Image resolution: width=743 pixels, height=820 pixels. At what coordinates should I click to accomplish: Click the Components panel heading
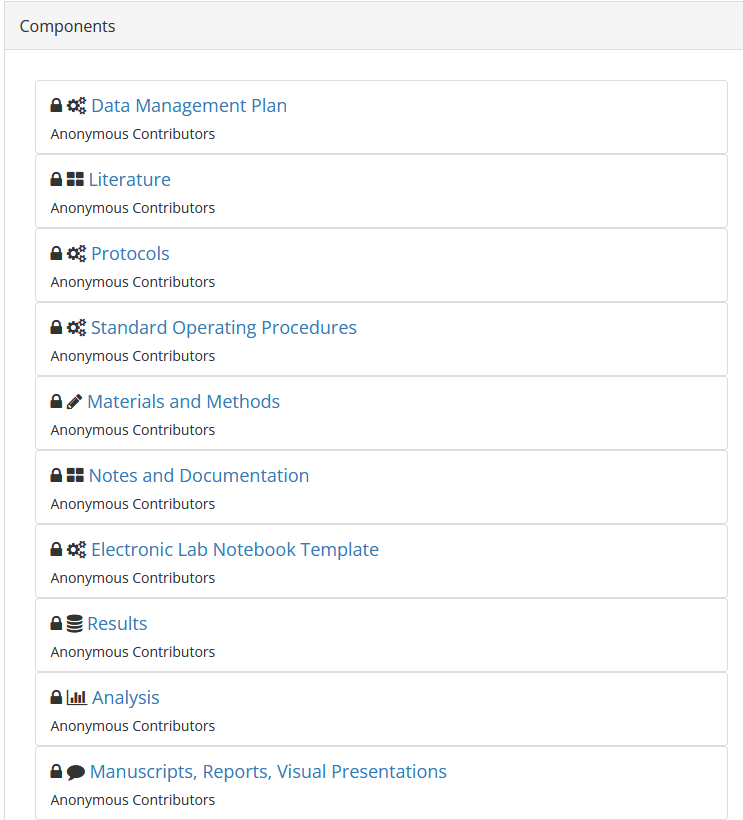[67, 26]
